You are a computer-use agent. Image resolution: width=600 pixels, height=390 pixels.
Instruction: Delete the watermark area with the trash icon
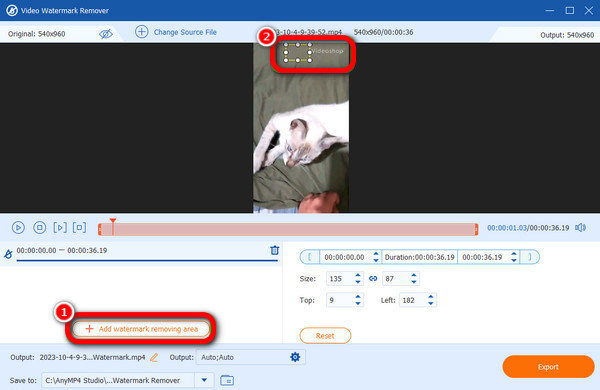[x=275, y=250]
